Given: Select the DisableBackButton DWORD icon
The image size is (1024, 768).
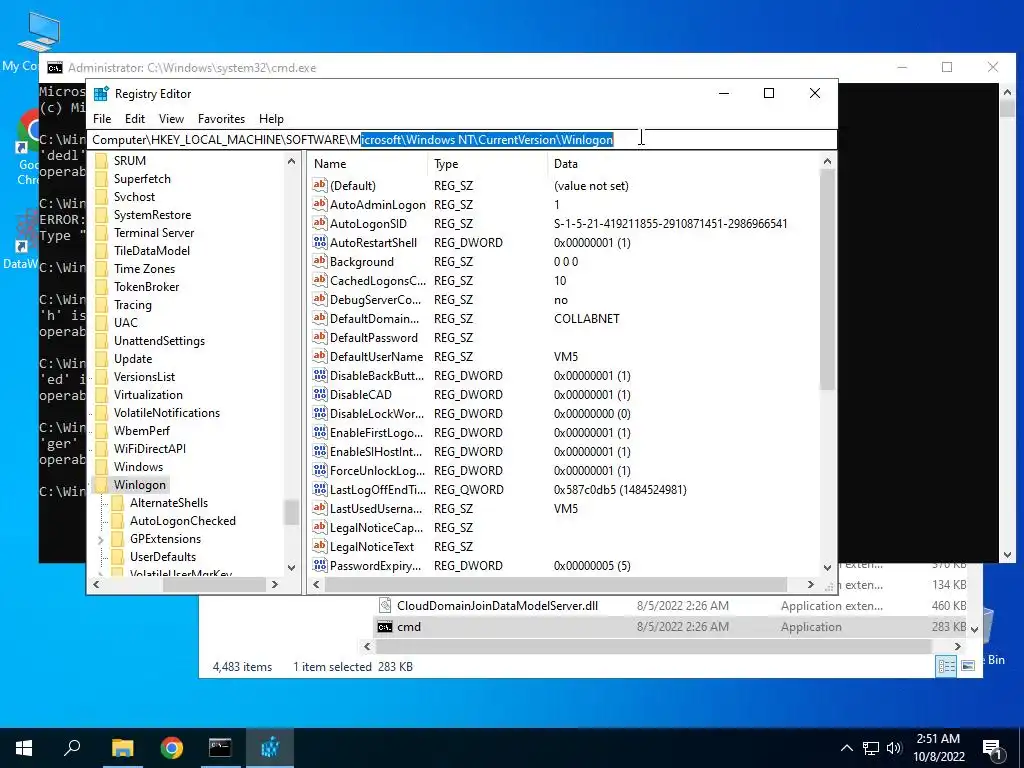Looking at the screenshot, I should point(319,375).
